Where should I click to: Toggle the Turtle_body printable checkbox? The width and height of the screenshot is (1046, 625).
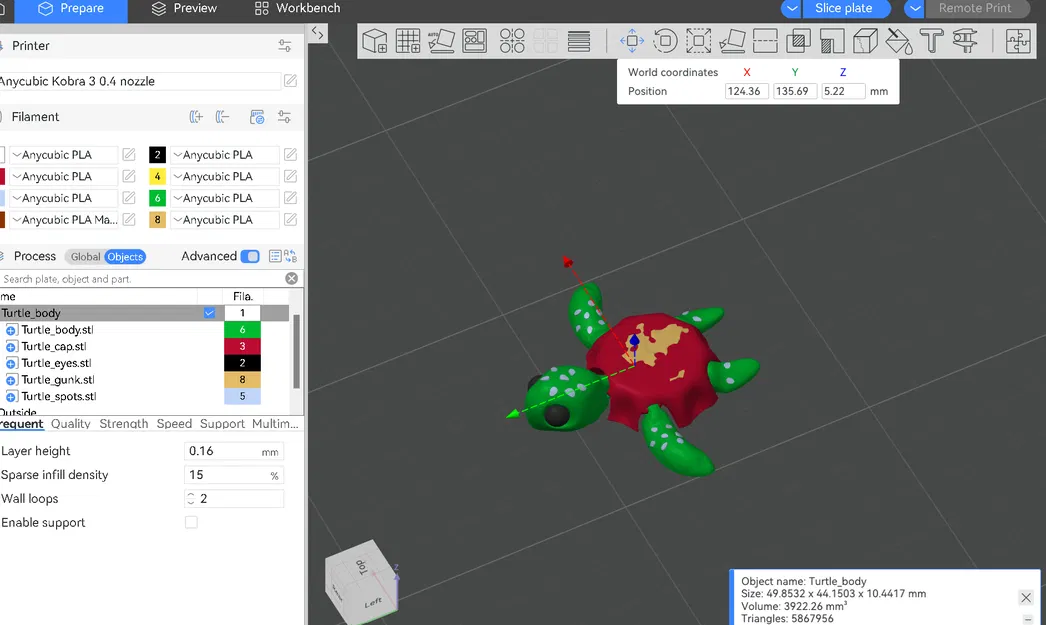(209, 313)
